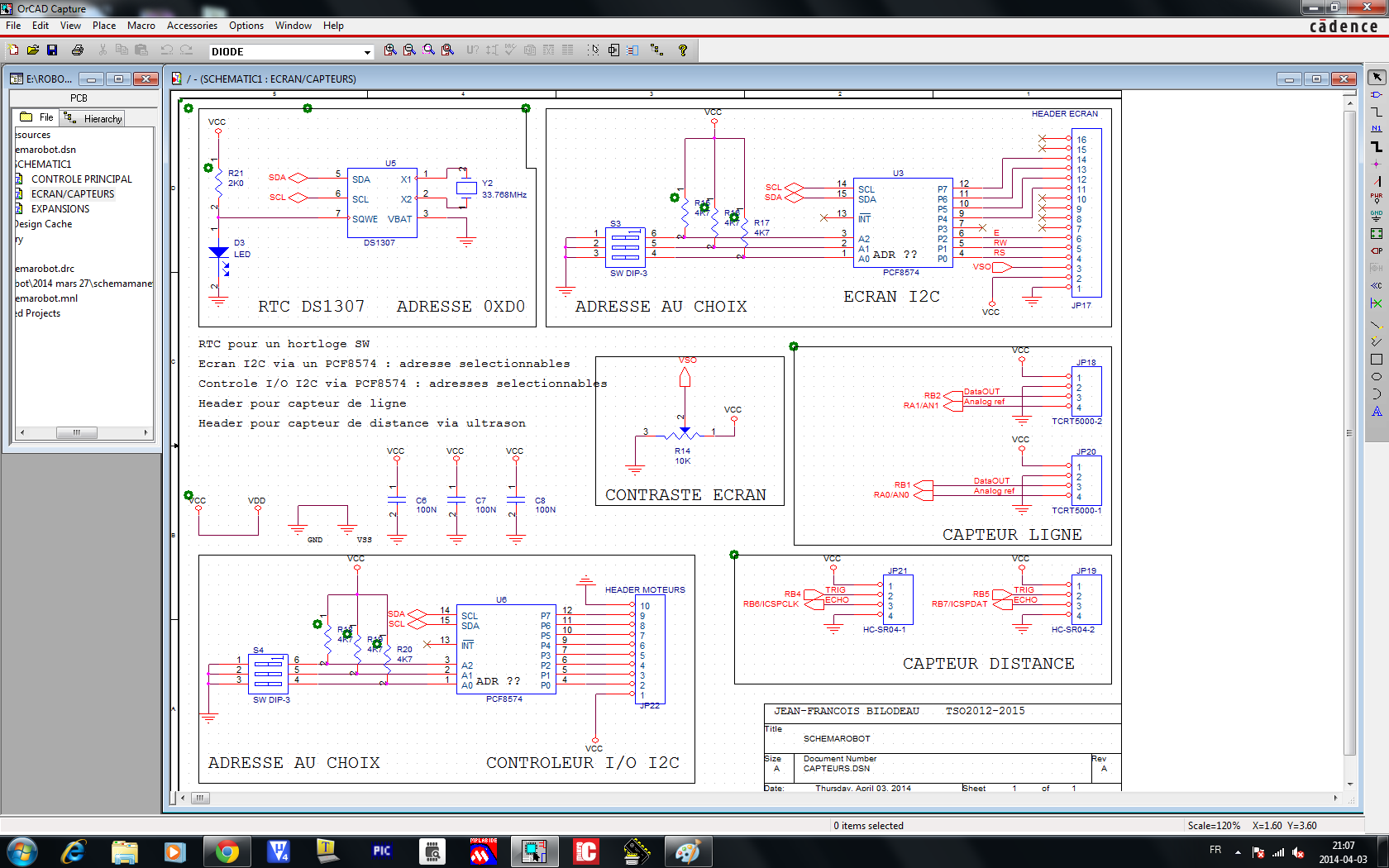Screen dimensions: 1389x868
Task: Select the Place Ellipse tool
Action: pyautogui.click(x=1377, y=376)
